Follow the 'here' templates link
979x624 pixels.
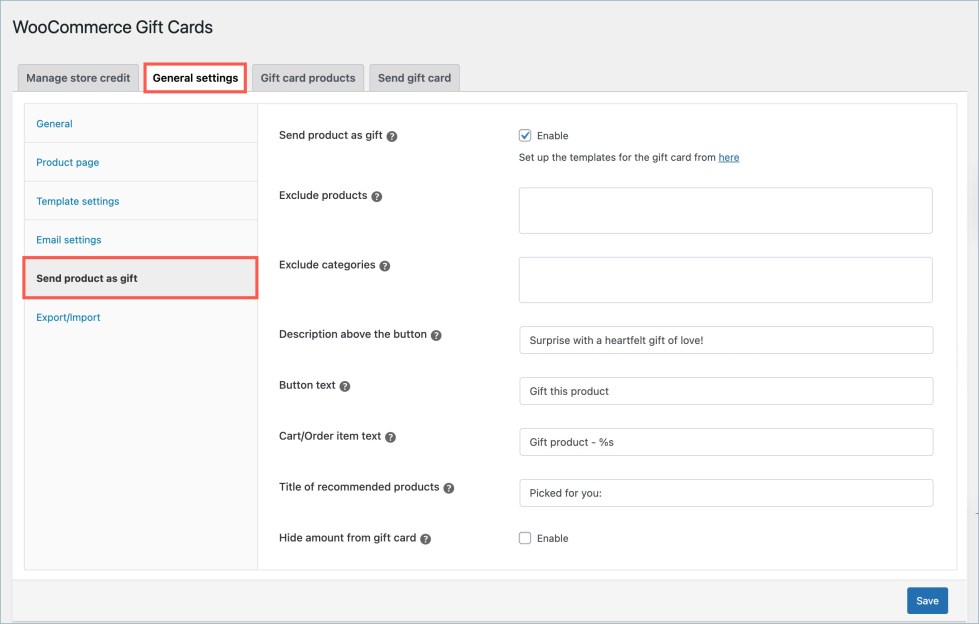[x=729, y=157]
